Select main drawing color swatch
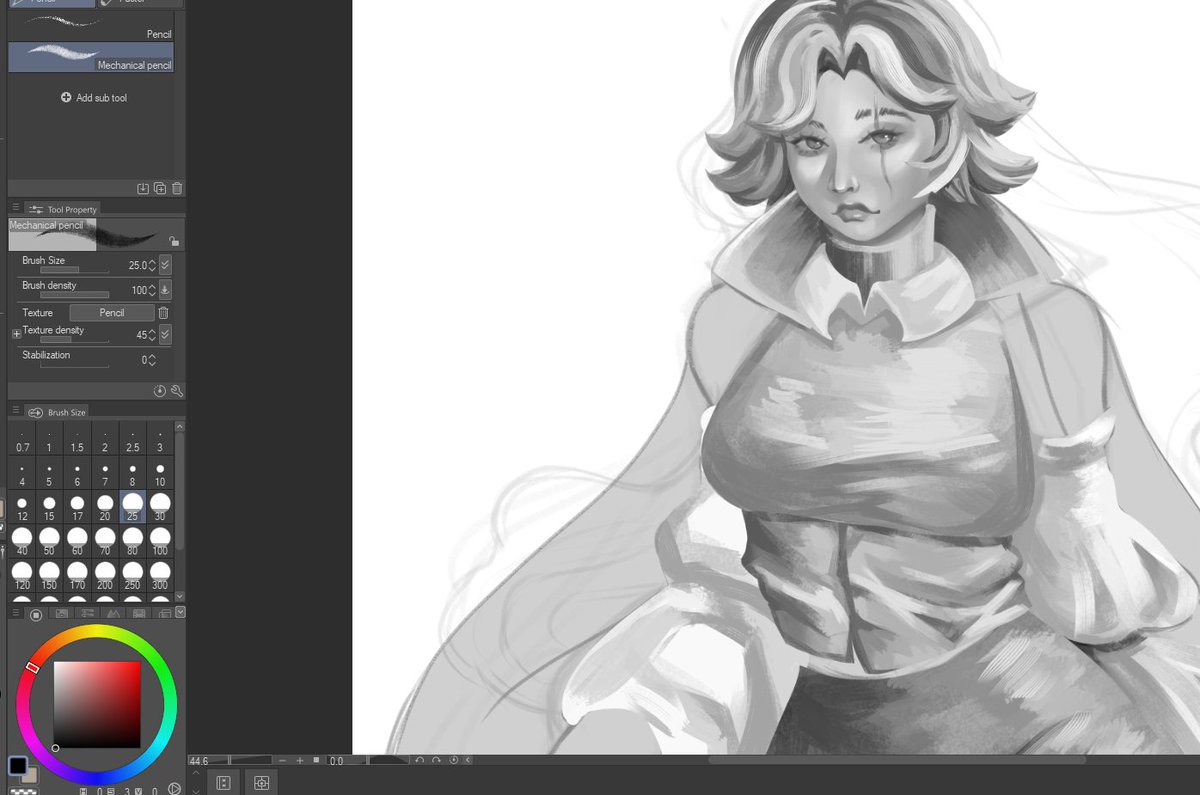Viewport: 1200px width, 795px height. (18, 765)
